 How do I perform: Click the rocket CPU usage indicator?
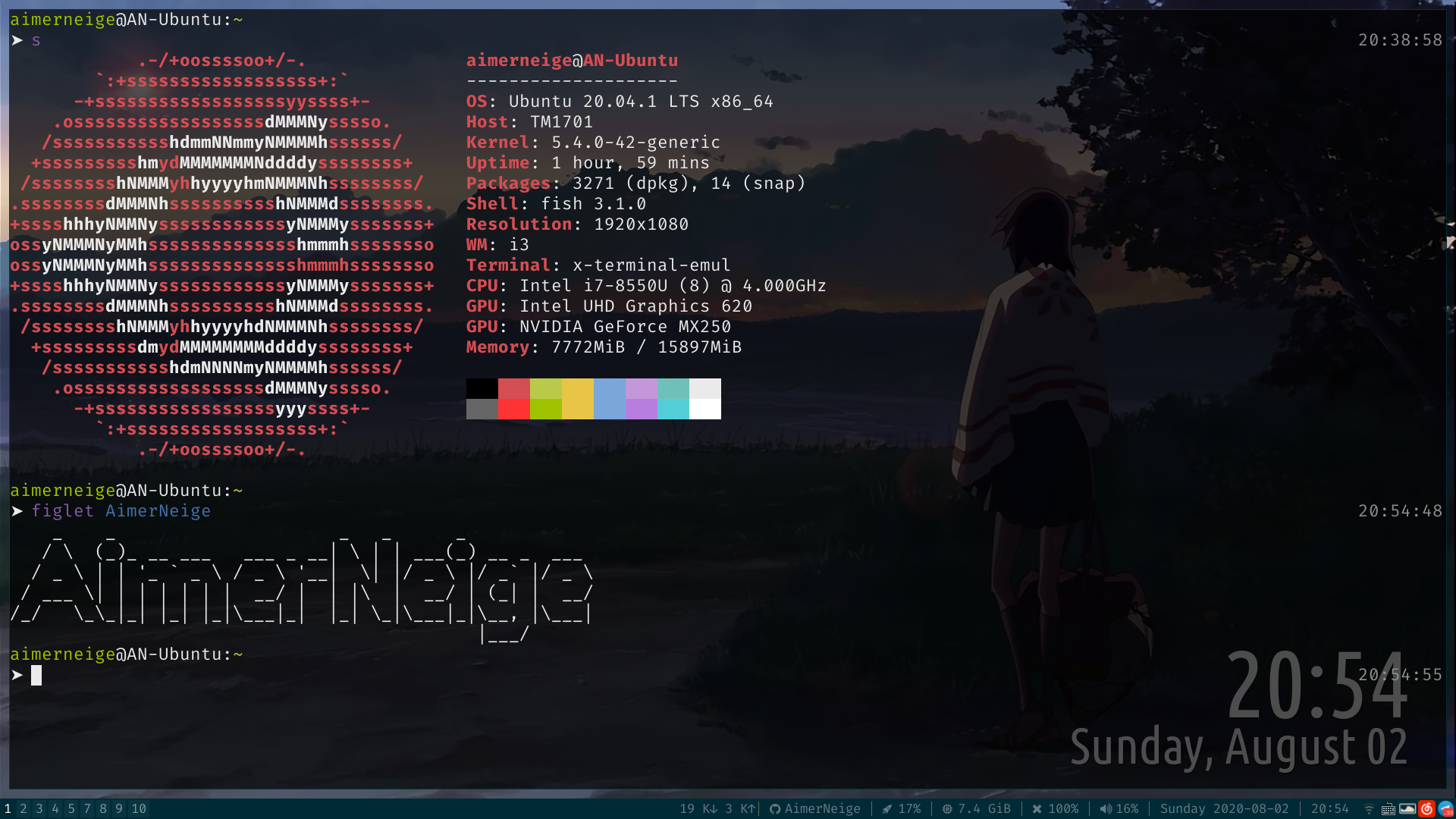coord(886,809)
